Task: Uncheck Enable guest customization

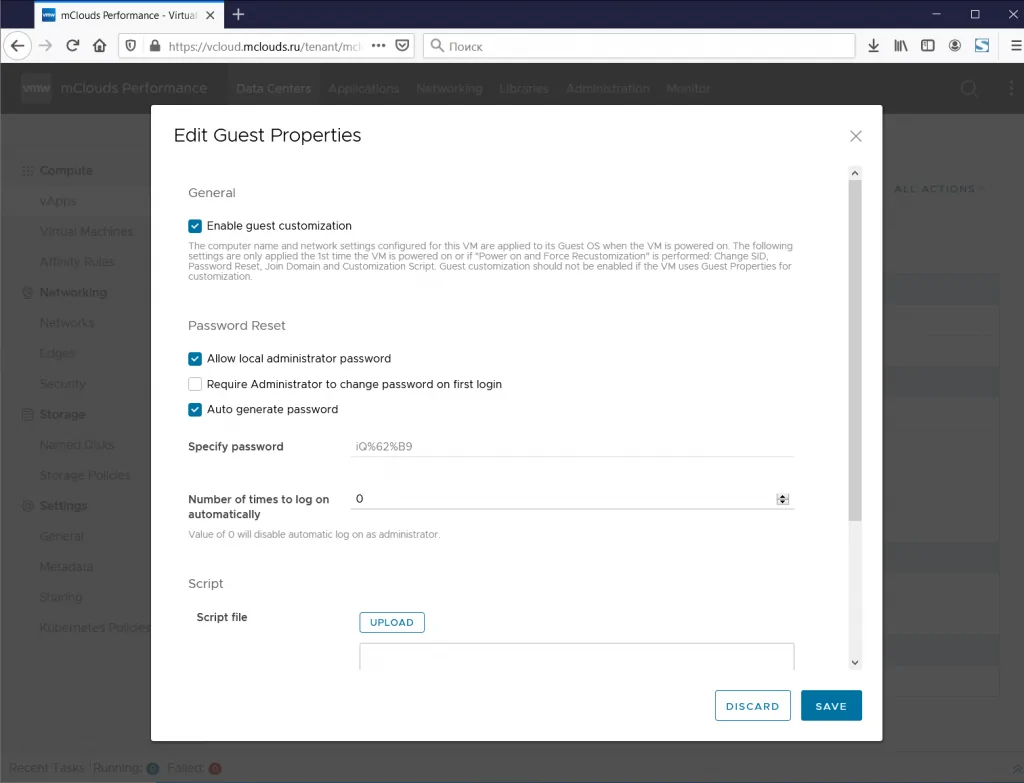Action: tap(195, 226)
